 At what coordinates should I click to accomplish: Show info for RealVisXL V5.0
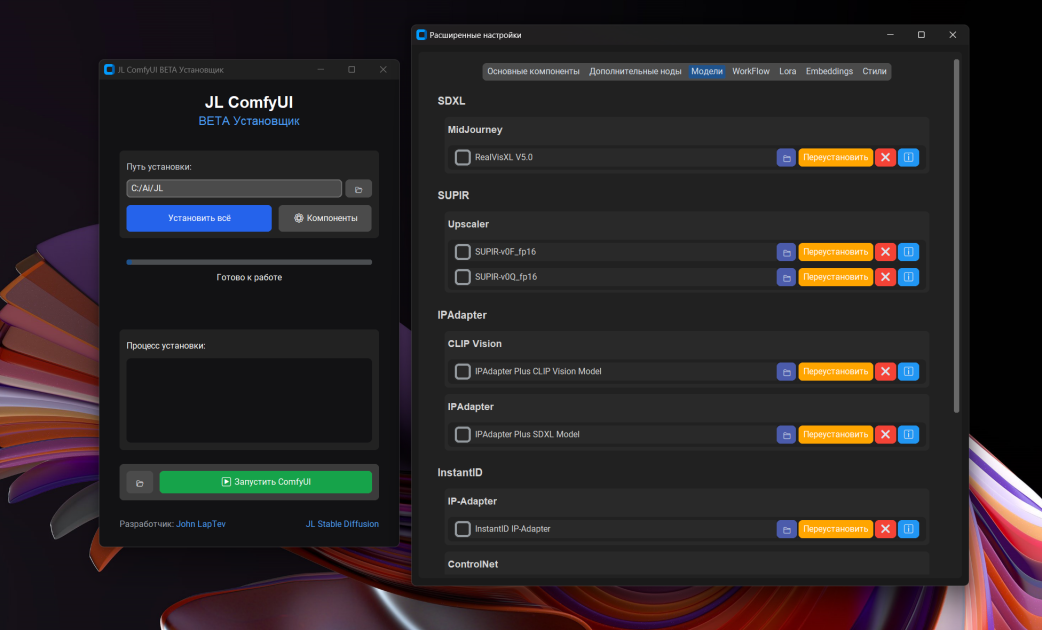tap(908, 158)
